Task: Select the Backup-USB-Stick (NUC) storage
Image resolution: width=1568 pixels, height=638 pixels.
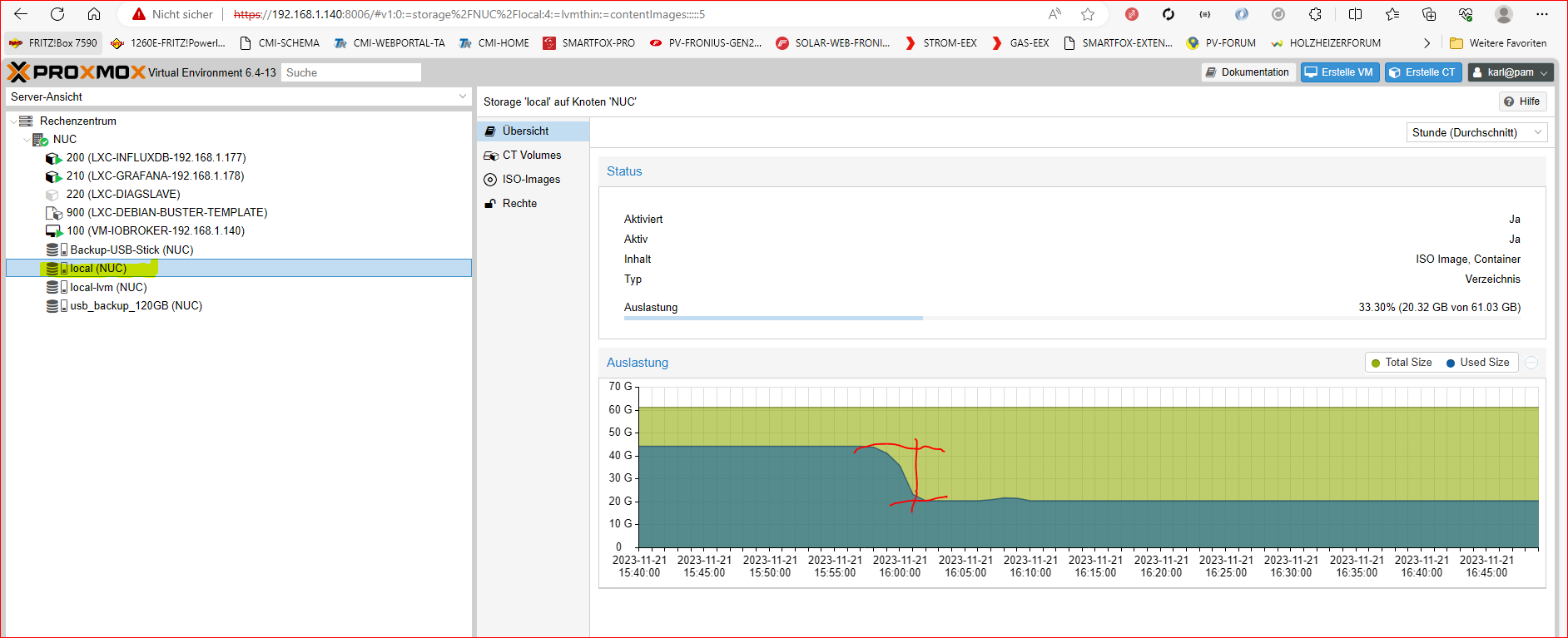Action: (x=131, y=250)
